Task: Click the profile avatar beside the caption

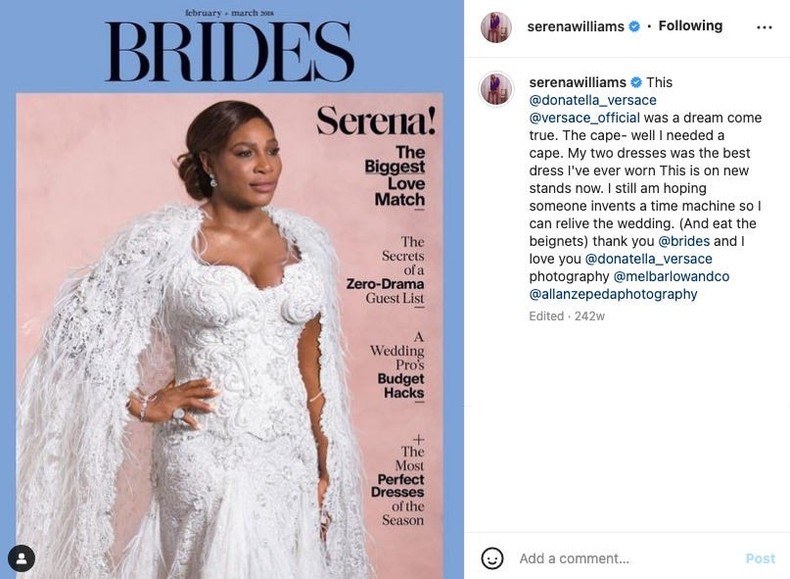Action: (496, 88)
